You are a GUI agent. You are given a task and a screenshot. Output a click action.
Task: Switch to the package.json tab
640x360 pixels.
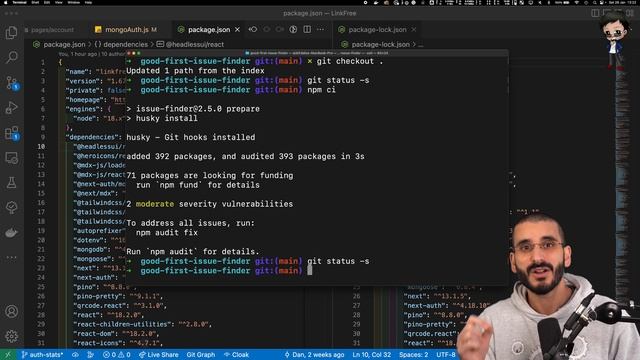(209, 29)
